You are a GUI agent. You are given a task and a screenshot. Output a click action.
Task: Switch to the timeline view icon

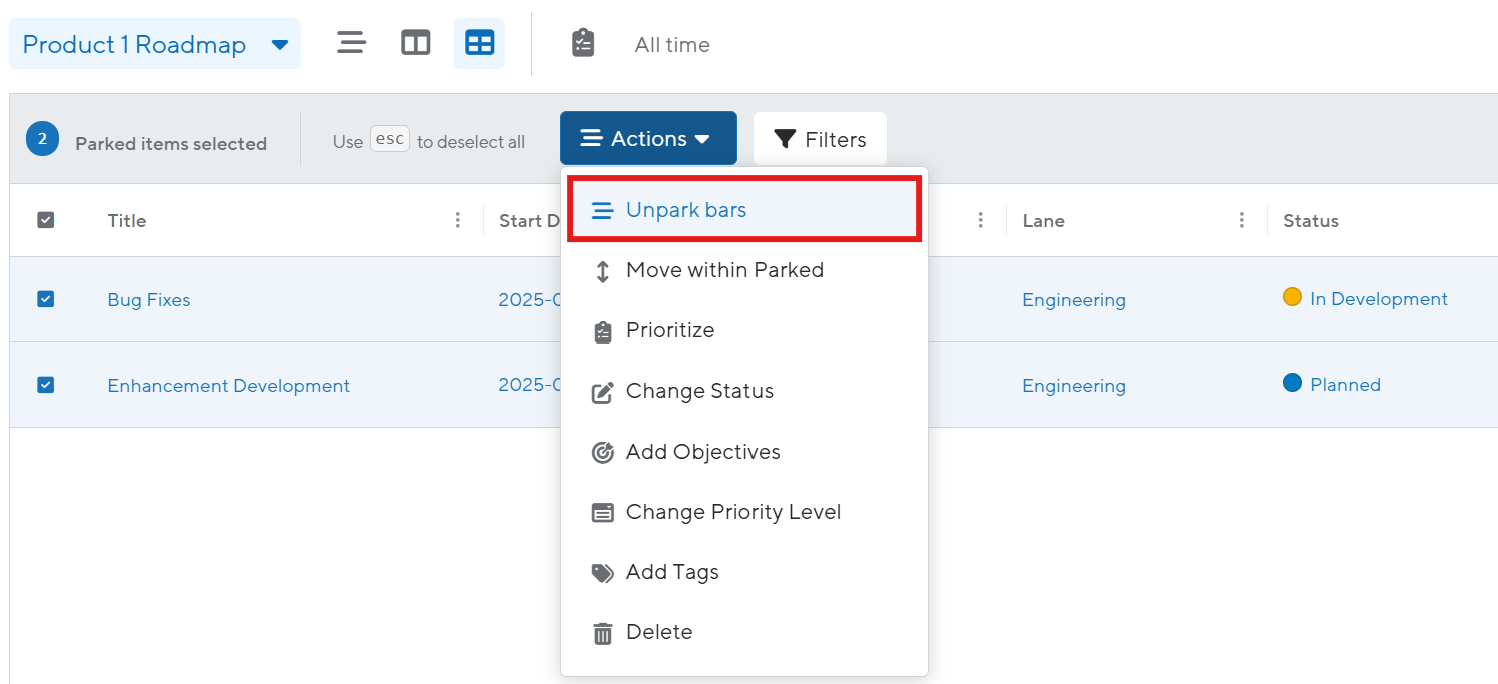[351, 43]
